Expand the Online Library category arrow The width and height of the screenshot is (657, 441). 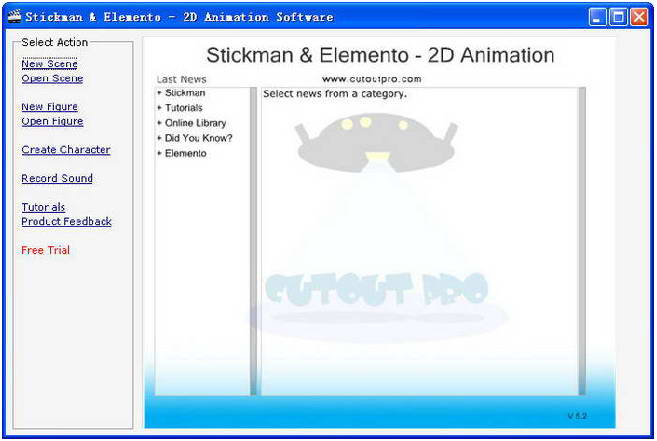point(159,123)
